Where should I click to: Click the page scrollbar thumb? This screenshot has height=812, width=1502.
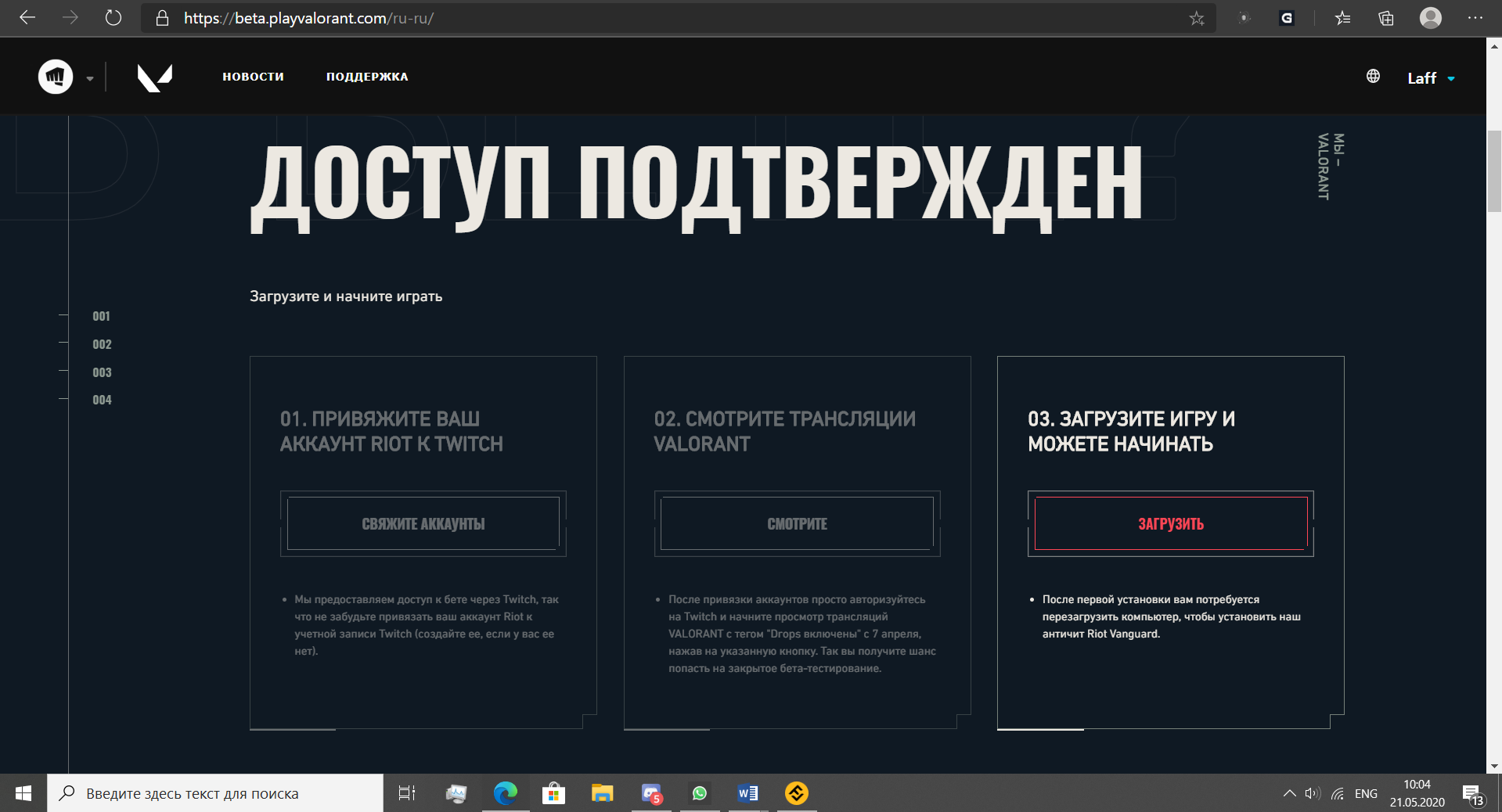point(1494,171)
